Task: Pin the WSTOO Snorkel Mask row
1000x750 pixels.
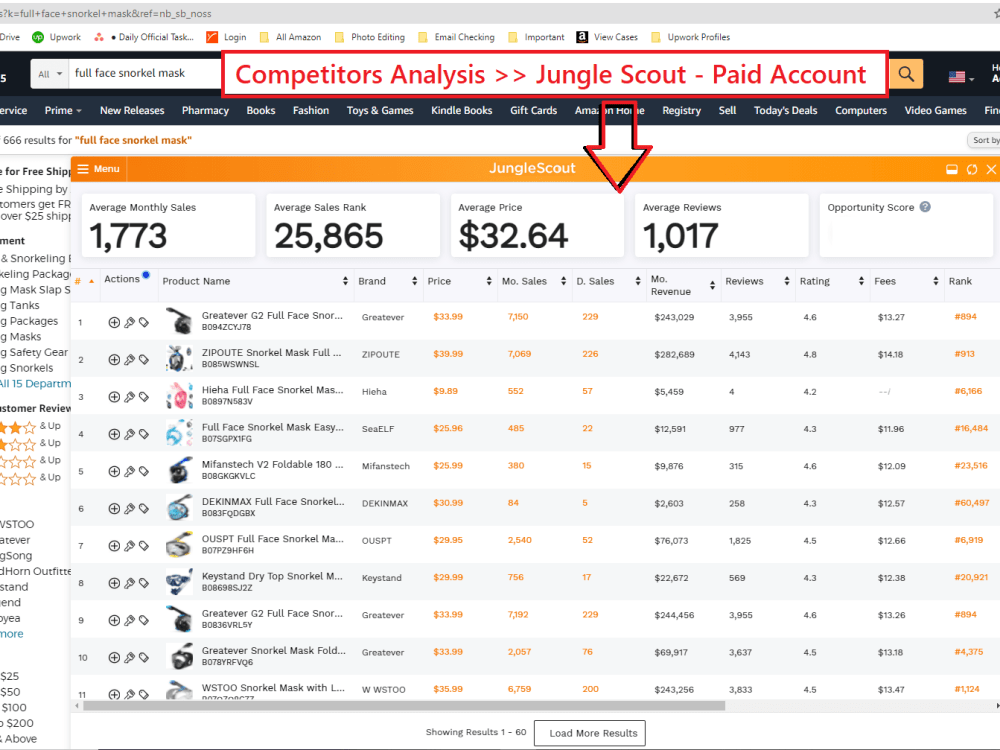Action: coord(129,694)
